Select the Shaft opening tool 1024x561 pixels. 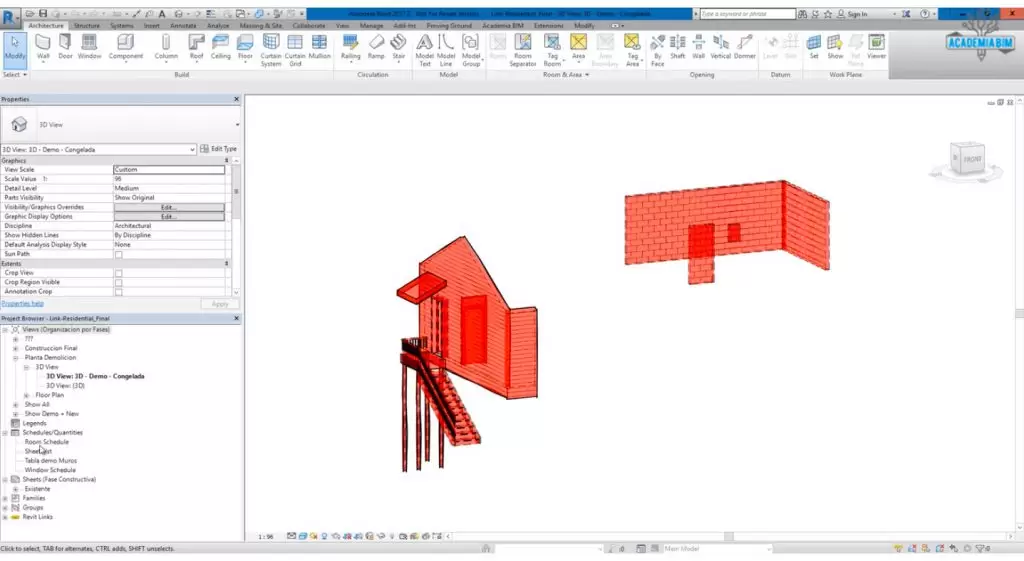pos(677,45)
